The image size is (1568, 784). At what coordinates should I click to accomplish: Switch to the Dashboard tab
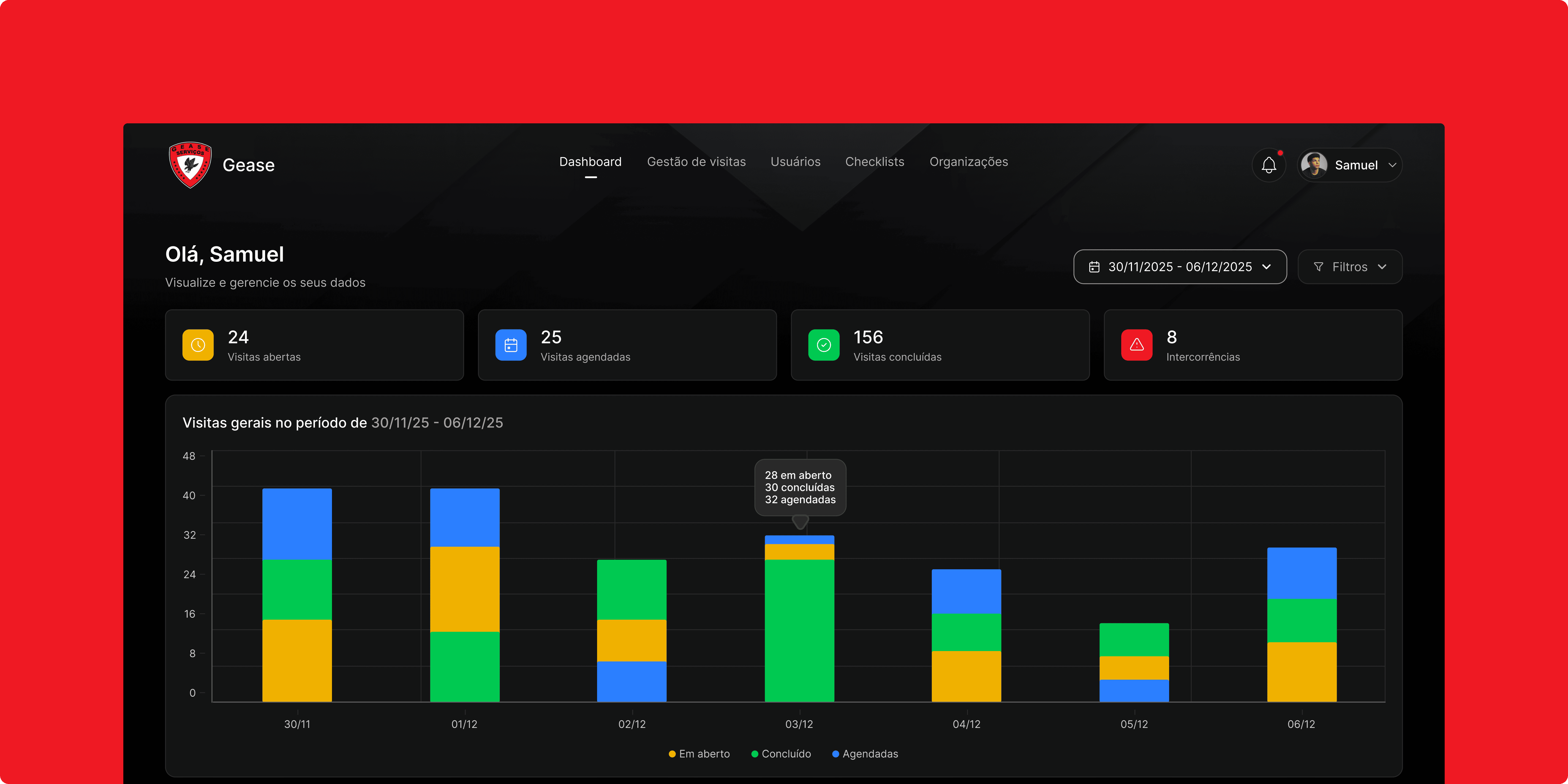coord(590,162)
